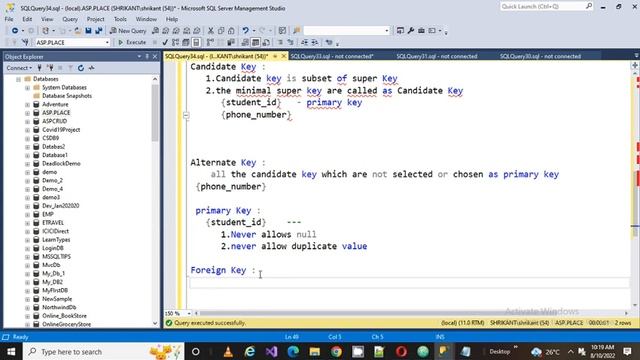640x360 pixels.
Task: Click Display Estimated Execution Plan icon
Action: 176,42
